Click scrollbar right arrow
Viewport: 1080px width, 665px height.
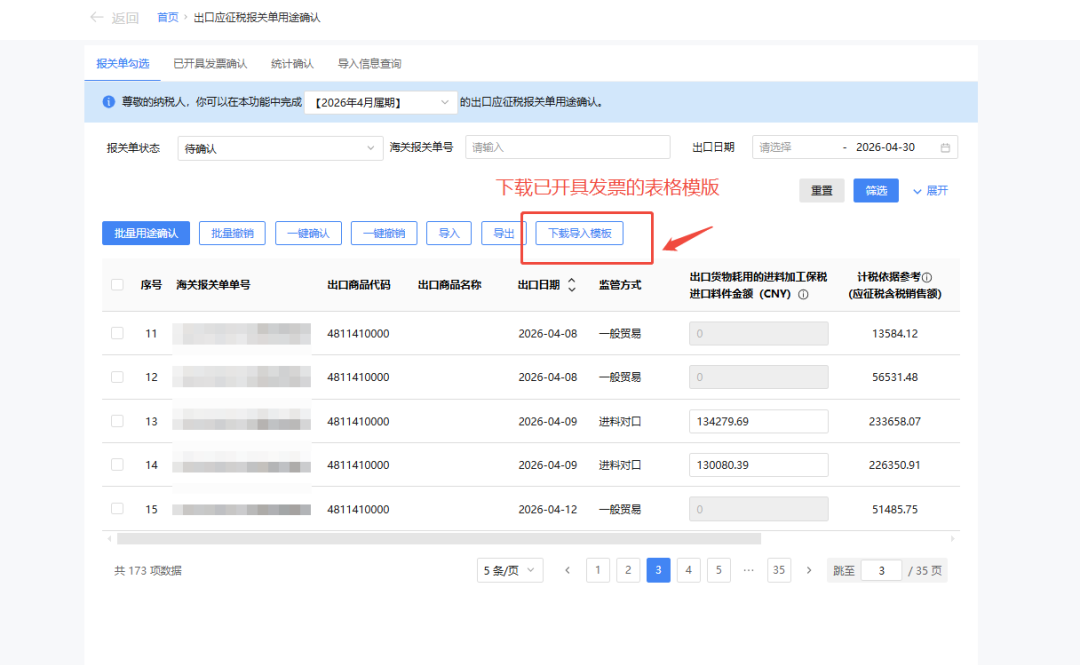pyautogui.click(x=953, y=539)
